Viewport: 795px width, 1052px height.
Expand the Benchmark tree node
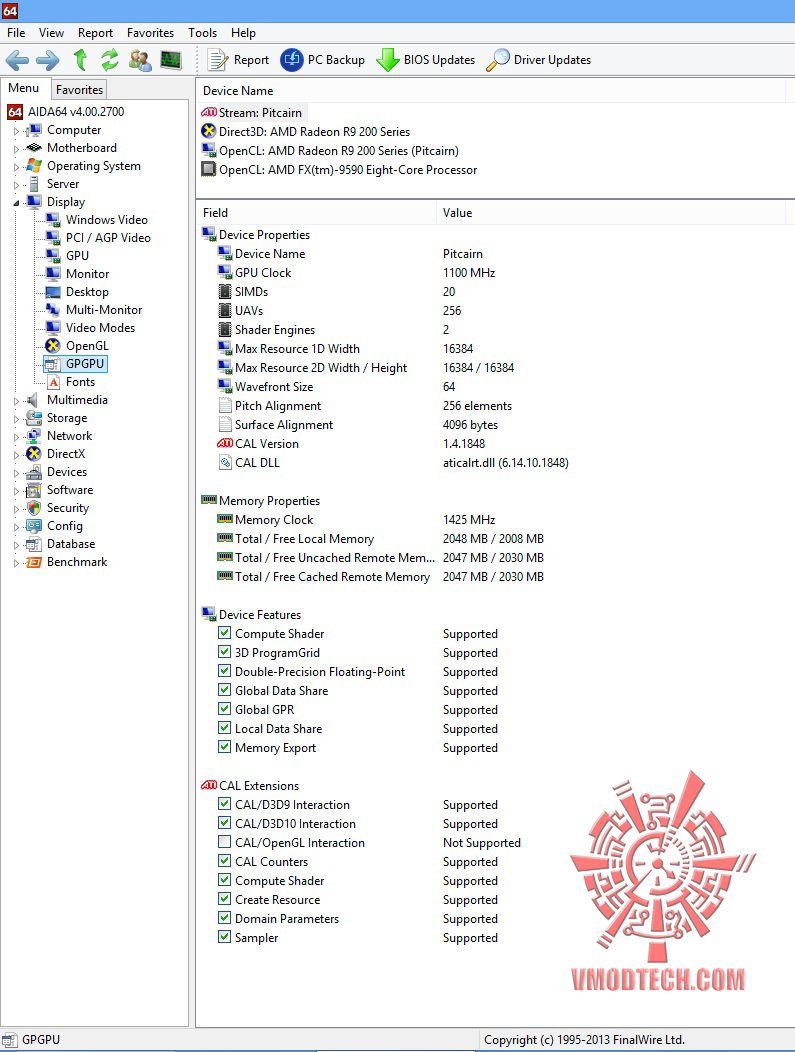tap(16, 564)
